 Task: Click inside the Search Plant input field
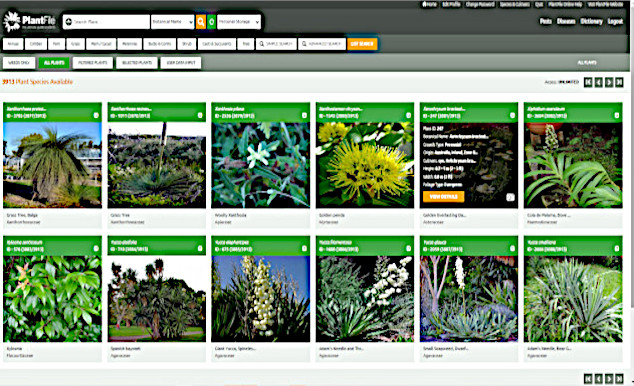click(106, 22)
